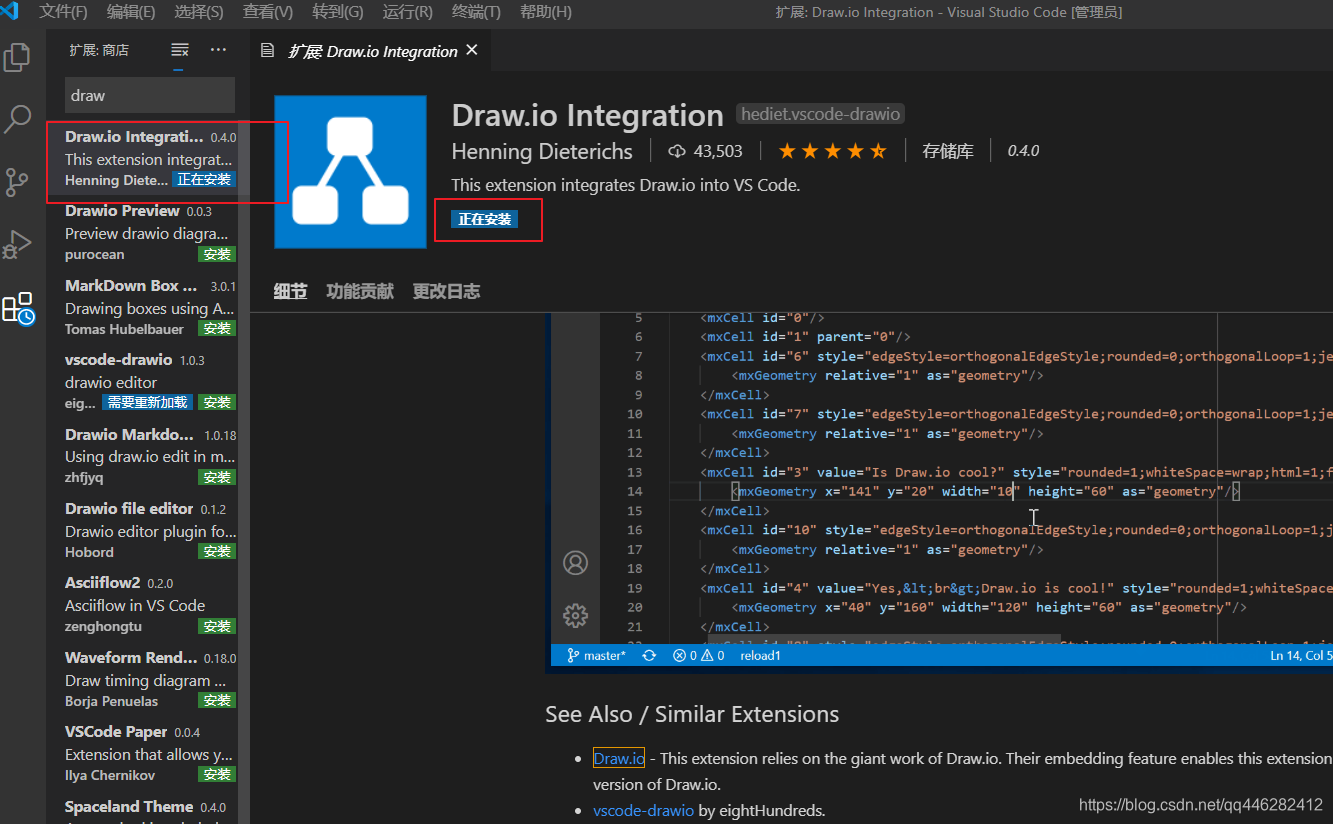
Task: Install the vscode-drawio extension
Action: tap(217, 402)
